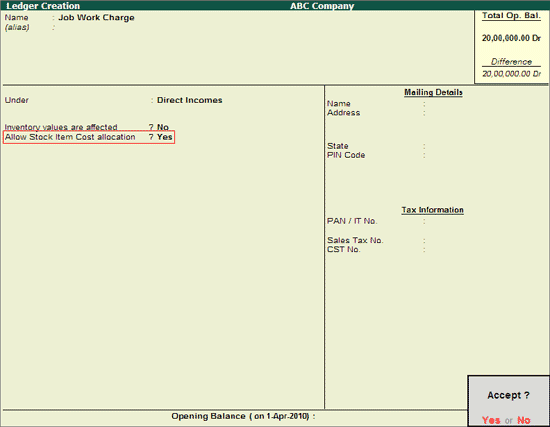Click the Ledger Creation title
This screenshot has height=427, width=550.
[43, 6]
